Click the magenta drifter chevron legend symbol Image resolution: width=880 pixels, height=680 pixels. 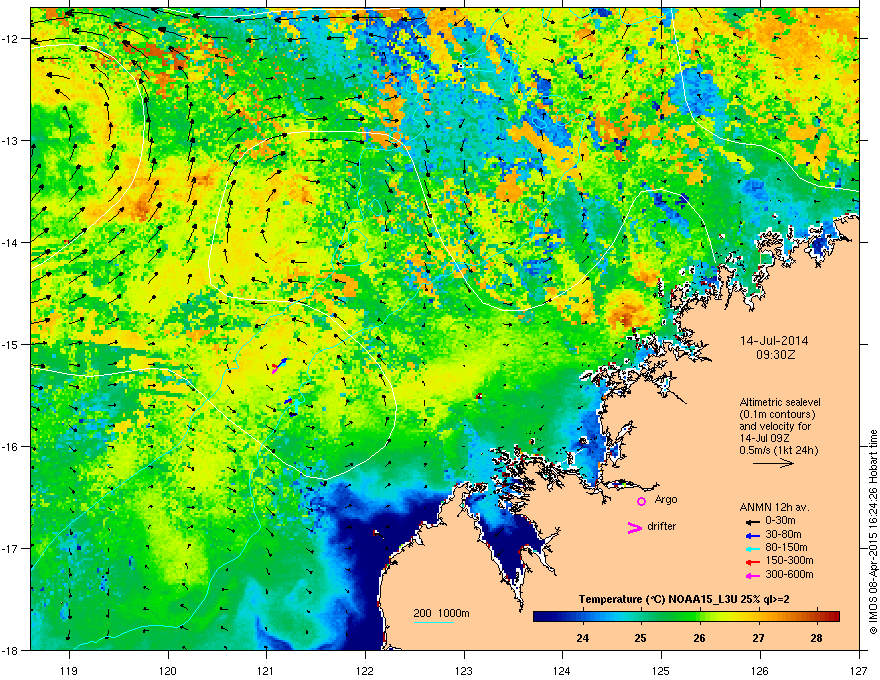point(635,527)
